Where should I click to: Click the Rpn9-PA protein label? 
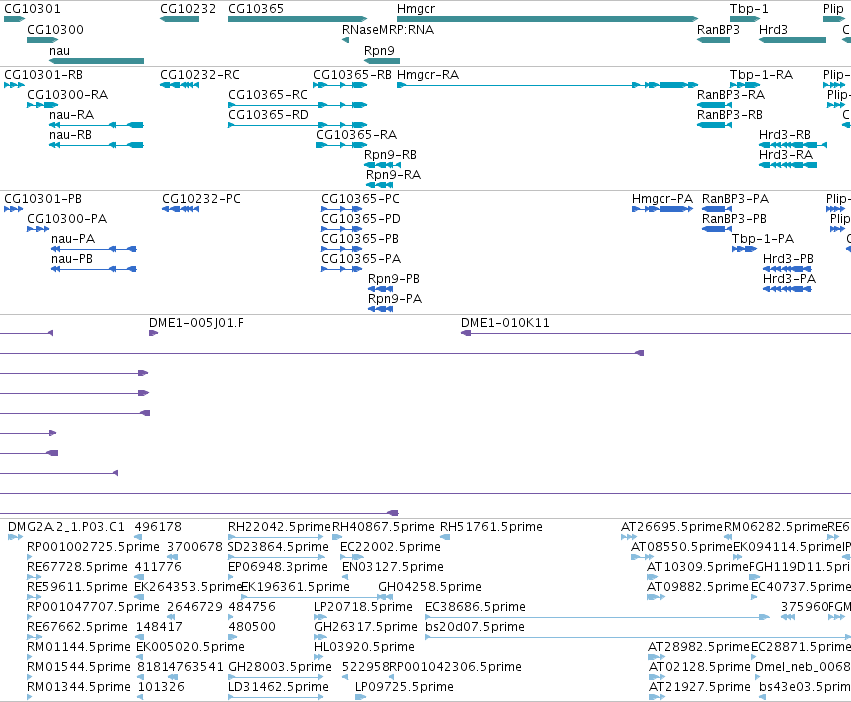pyautogui.click(x=395, y=299)
